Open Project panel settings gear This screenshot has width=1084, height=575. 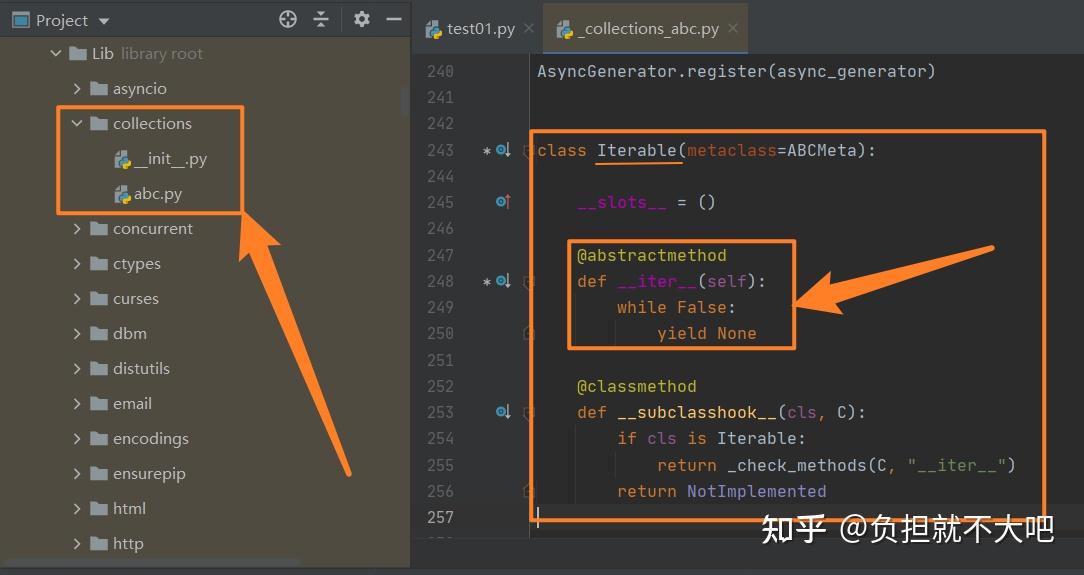pyautogui.click(x=362, y=19)
